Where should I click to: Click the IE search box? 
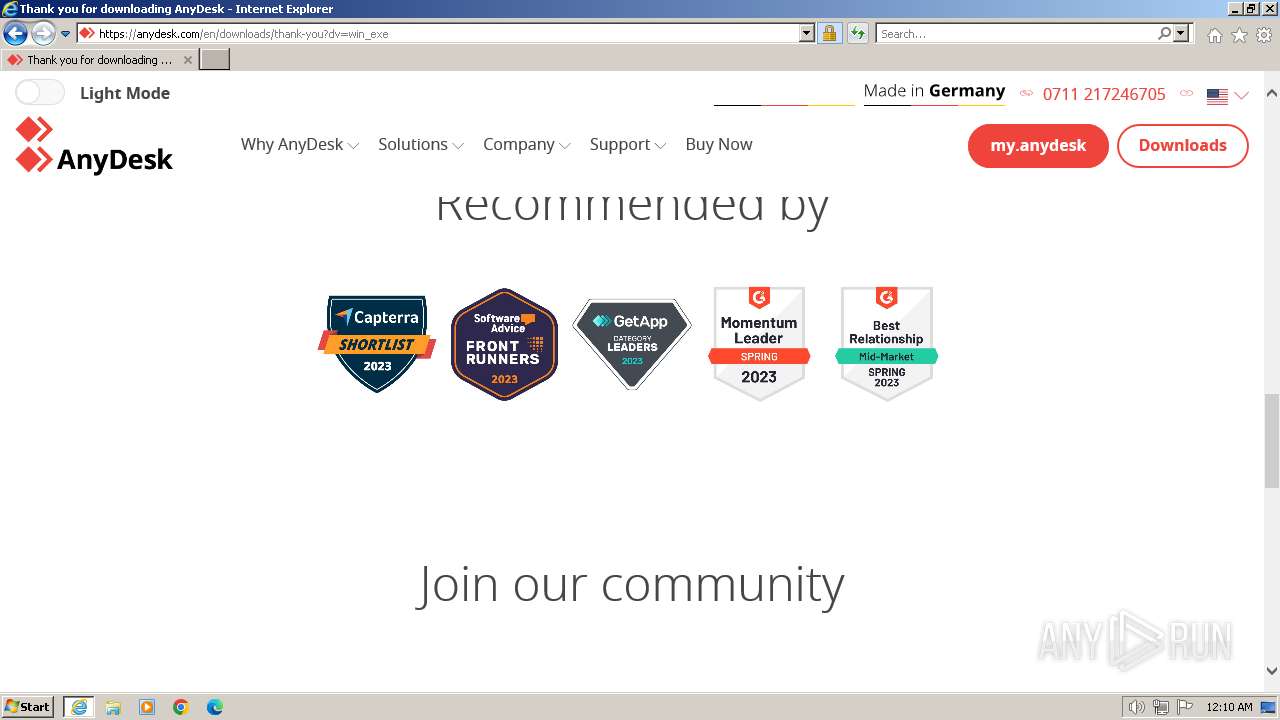(1017, 33)
